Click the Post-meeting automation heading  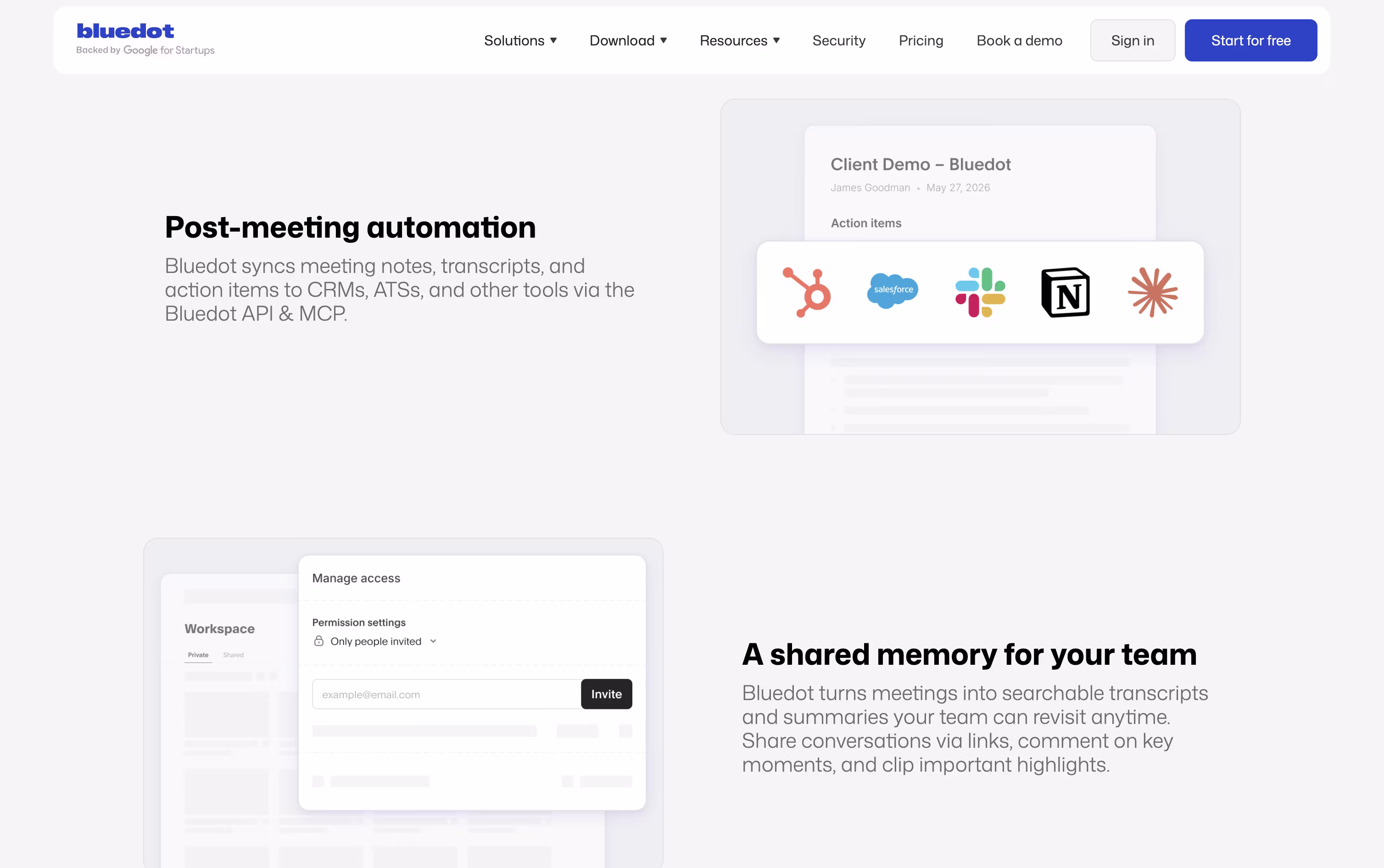point(350,228)
